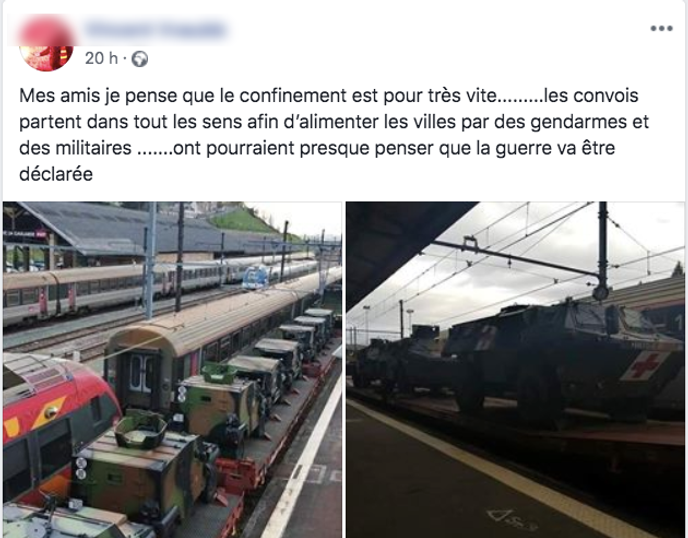Click the words 'des militaires' in the post

(75, 148)
